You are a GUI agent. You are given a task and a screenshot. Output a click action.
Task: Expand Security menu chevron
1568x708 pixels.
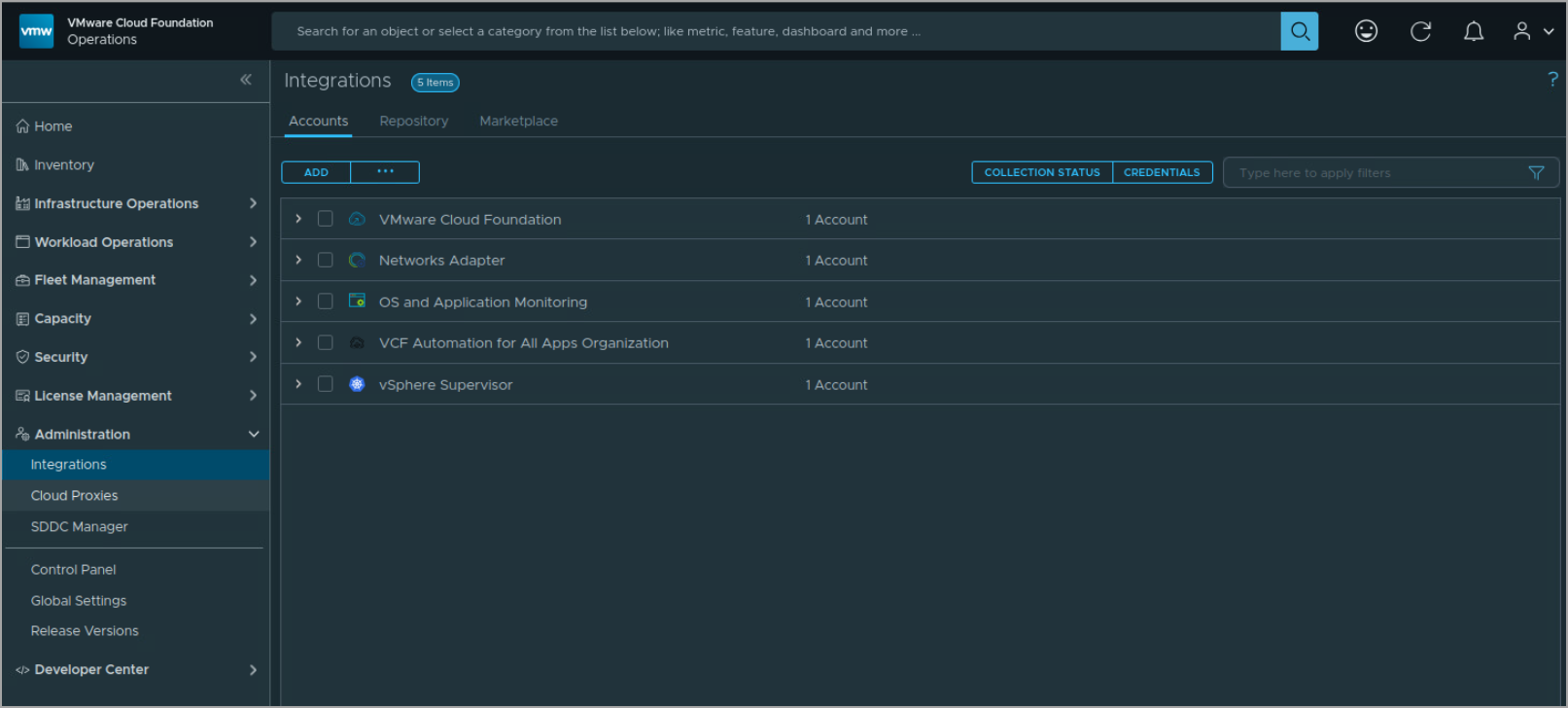(253, 357)
